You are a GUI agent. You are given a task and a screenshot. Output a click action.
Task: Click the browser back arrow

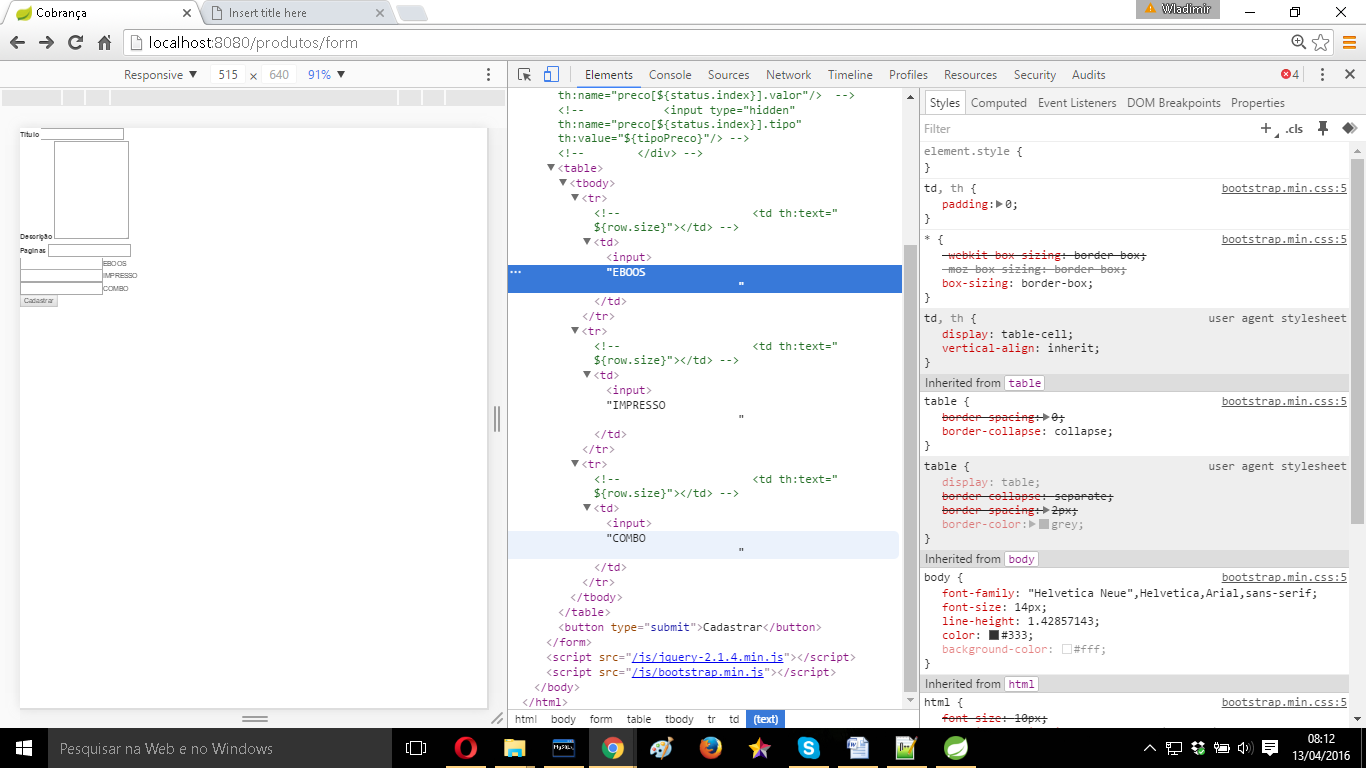pos(17,43)
